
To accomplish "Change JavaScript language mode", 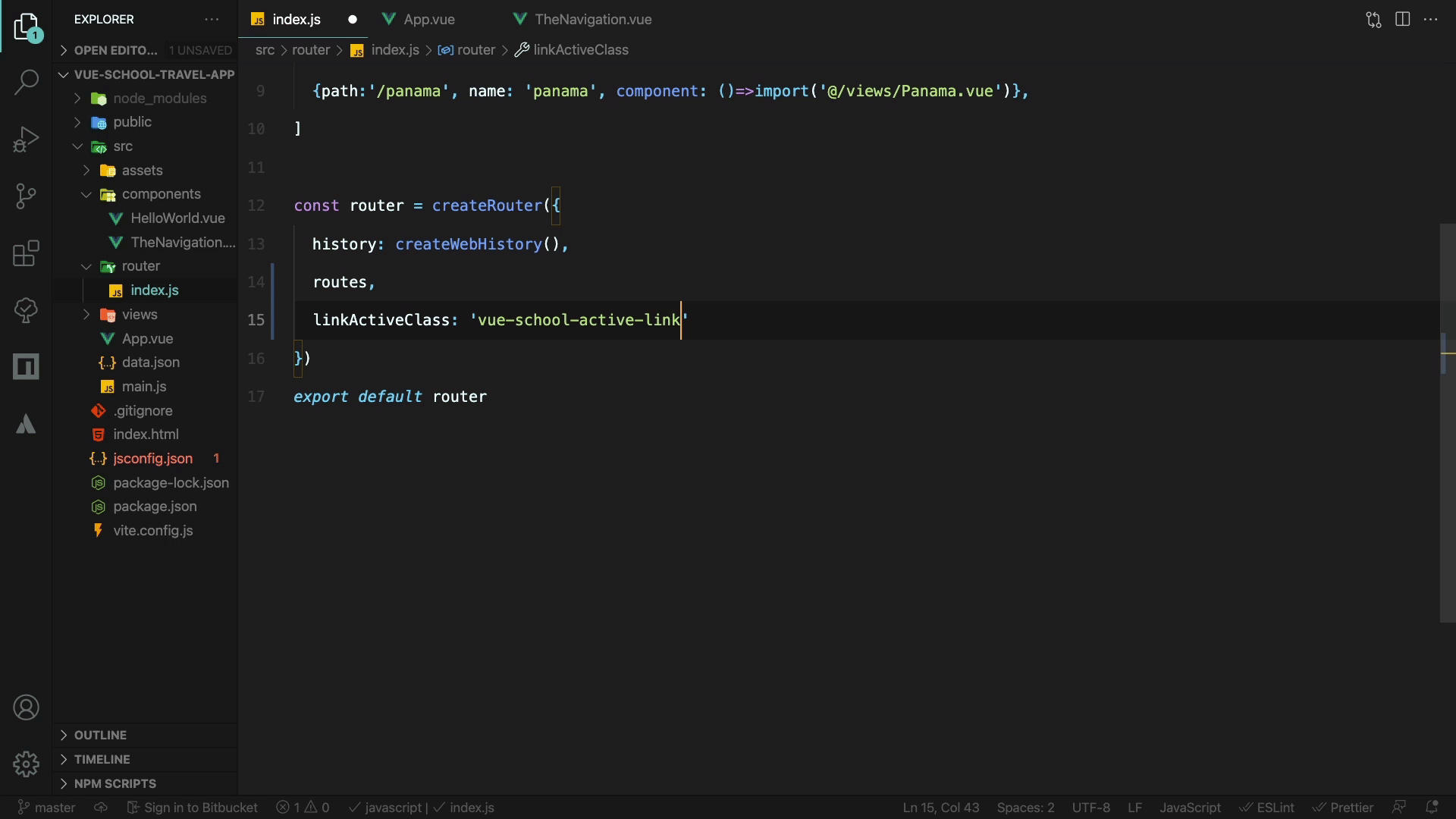I will pyautogui.click(x=1190, y=808).
